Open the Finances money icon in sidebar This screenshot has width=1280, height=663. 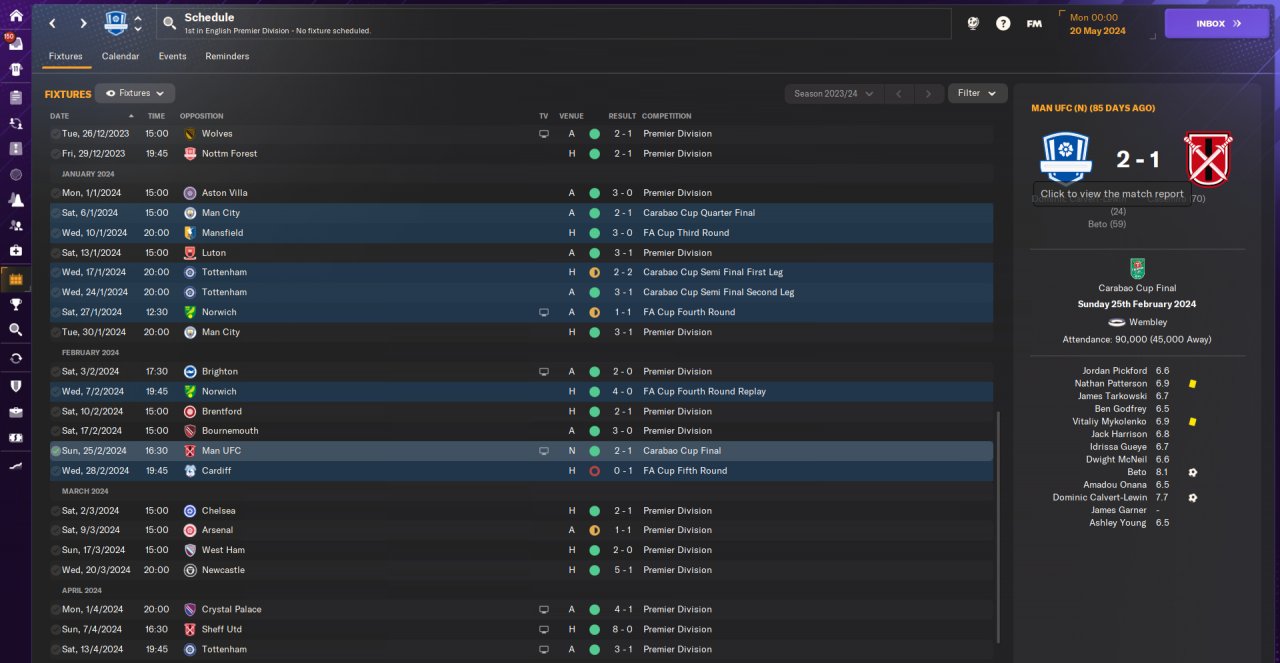(15, 438)
